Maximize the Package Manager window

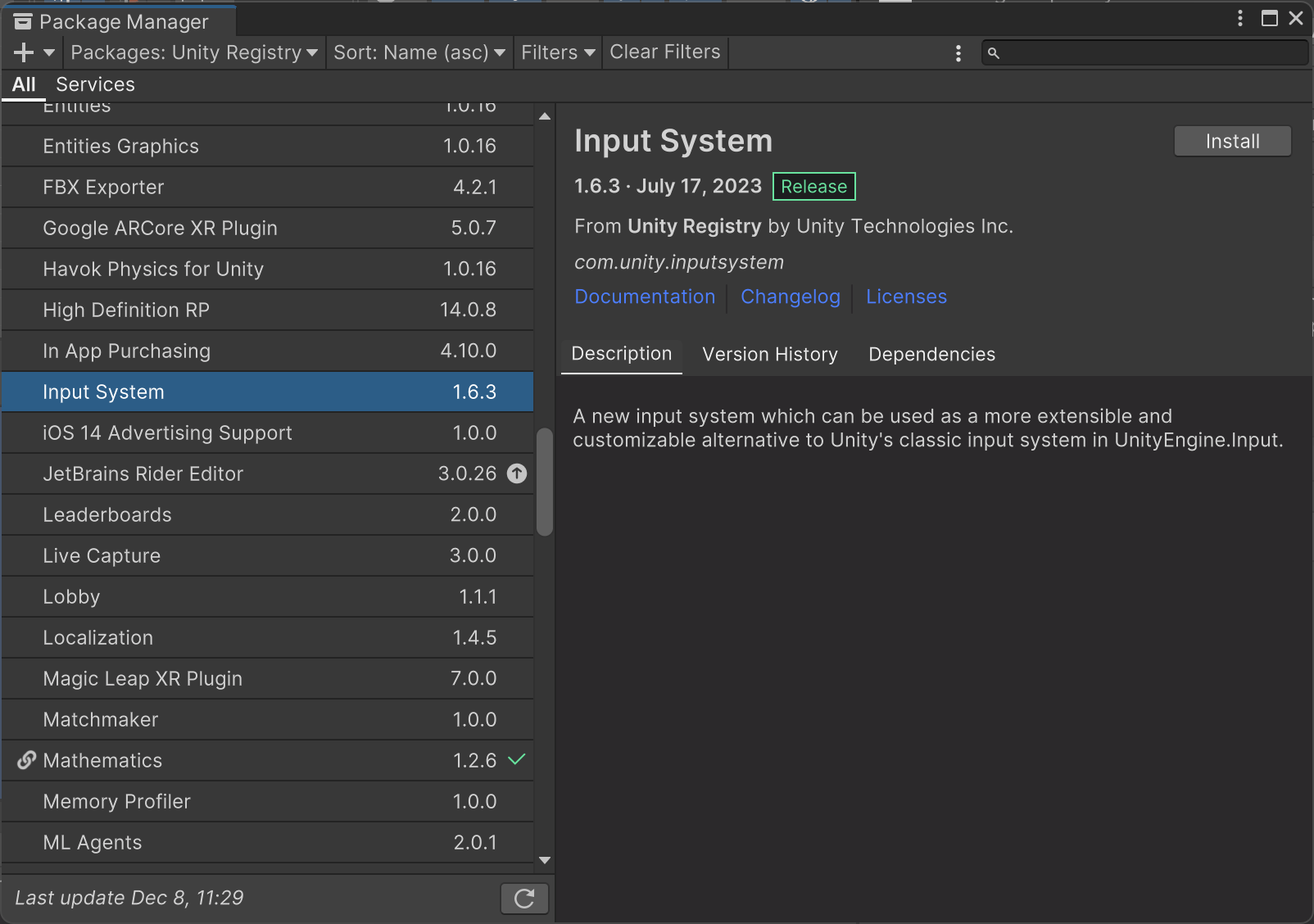1270,18
